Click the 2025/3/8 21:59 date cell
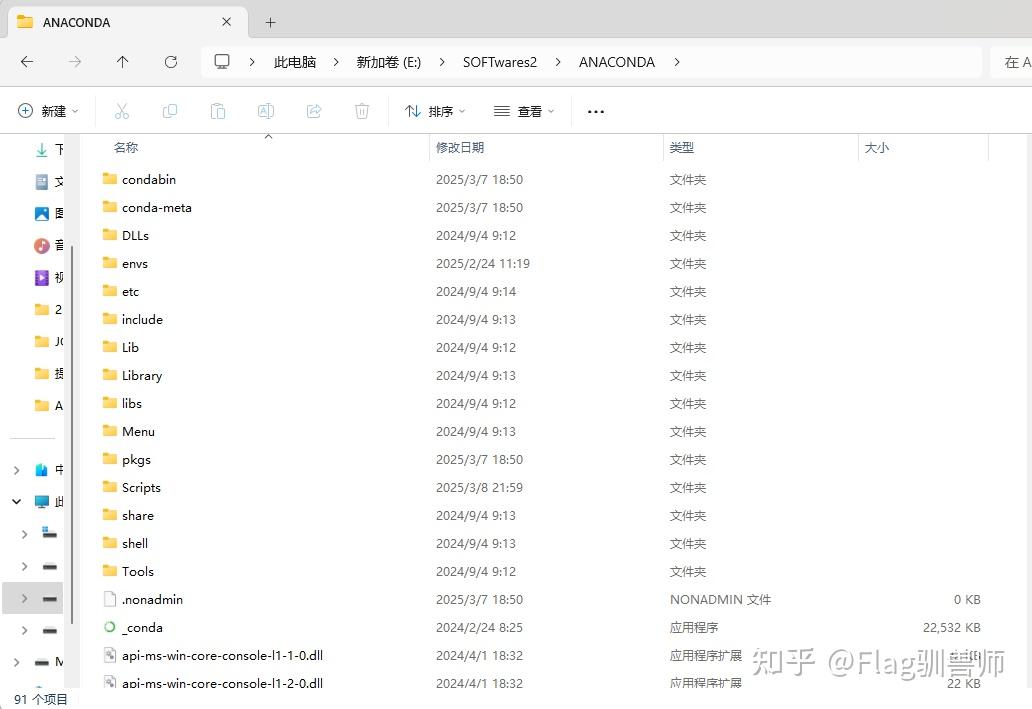 [x=479, y=488]
